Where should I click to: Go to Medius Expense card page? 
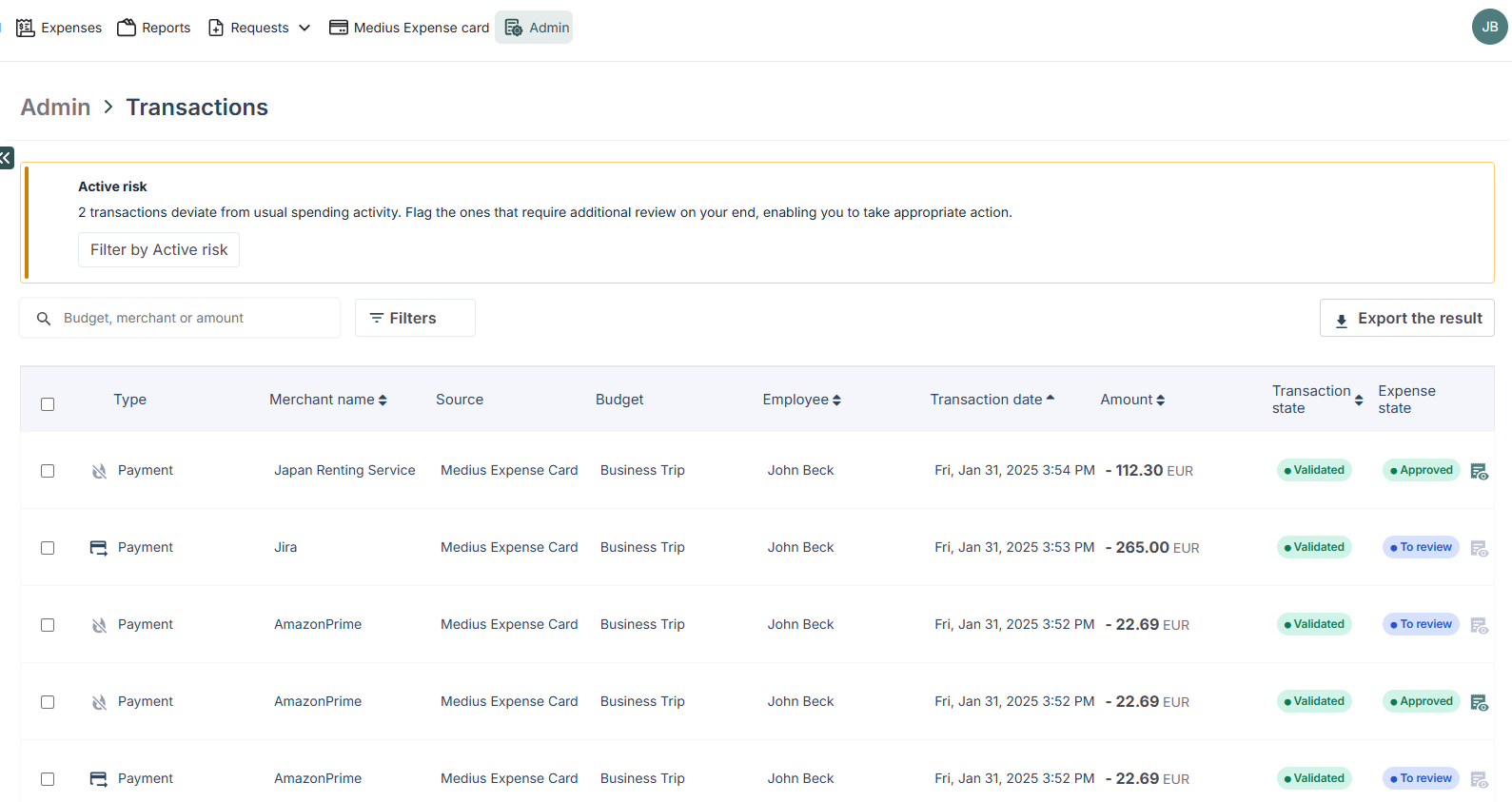tap(409, 28)
